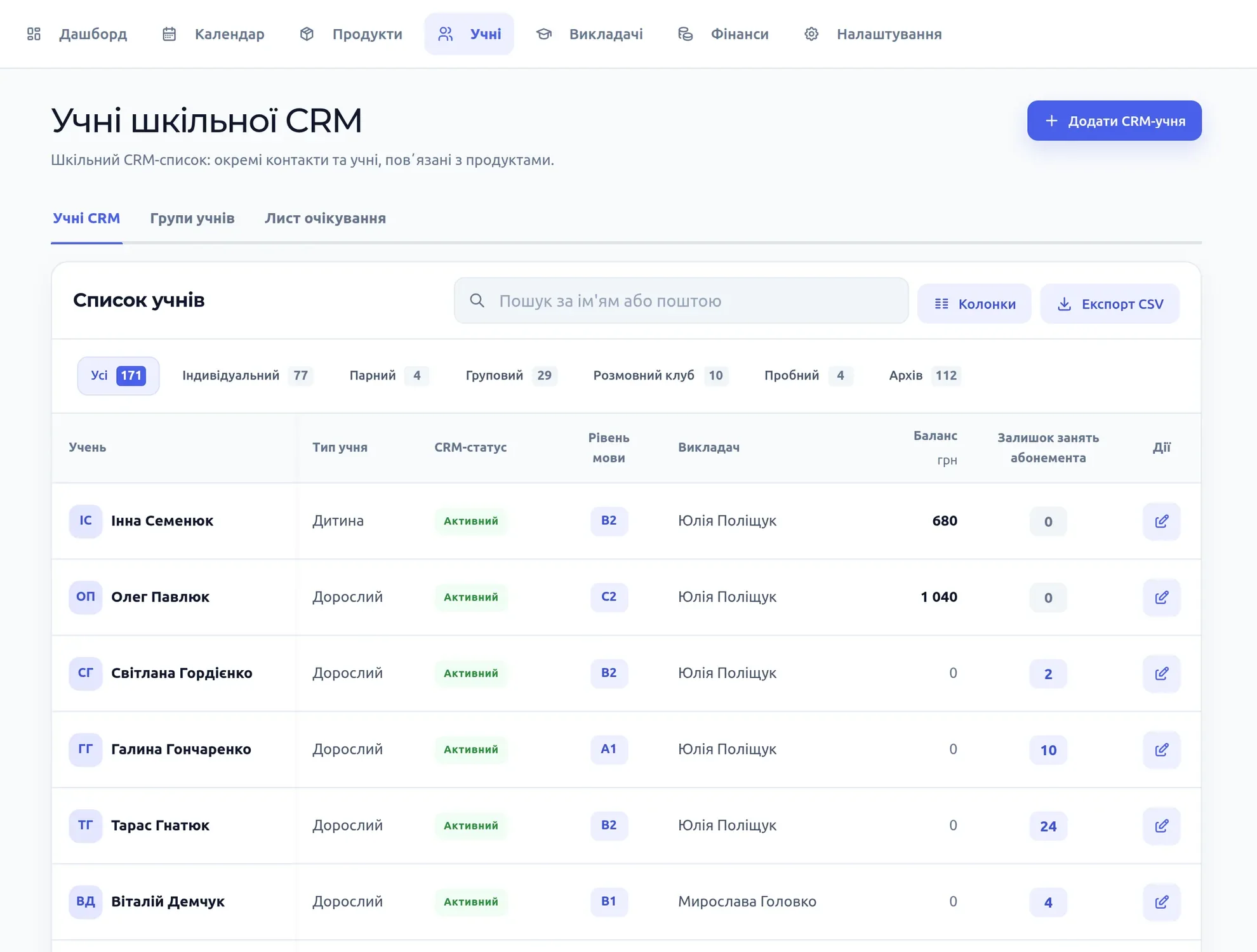
Task: Click Активний status in Тарас Гнатюк row
Action: coord(470,826)
